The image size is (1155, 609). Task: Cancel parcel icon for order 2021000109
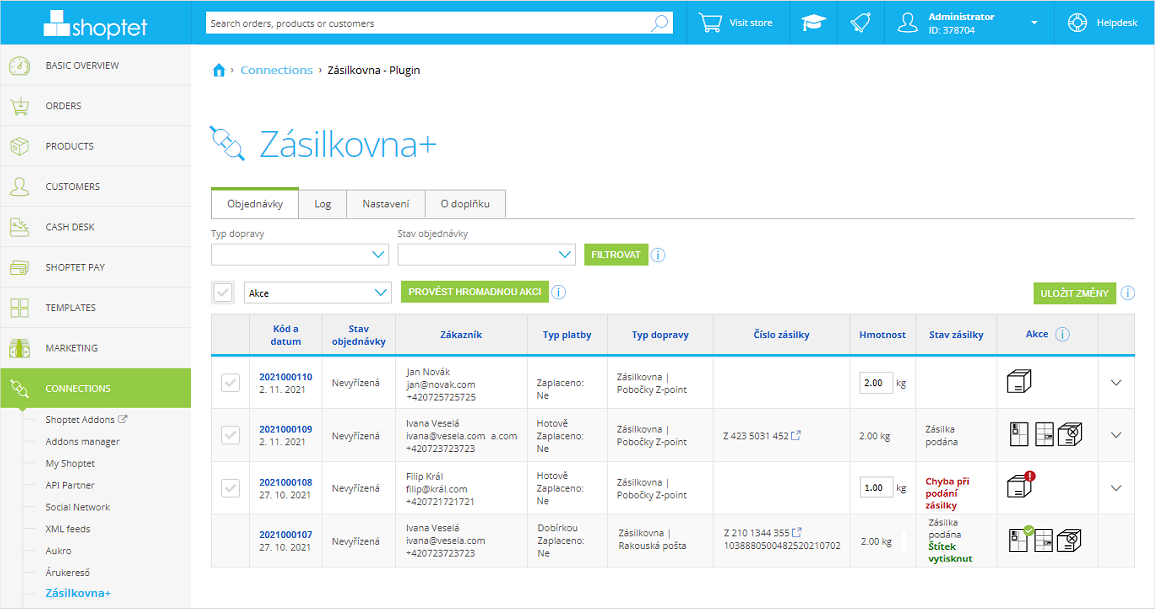tap(1070, 434)
